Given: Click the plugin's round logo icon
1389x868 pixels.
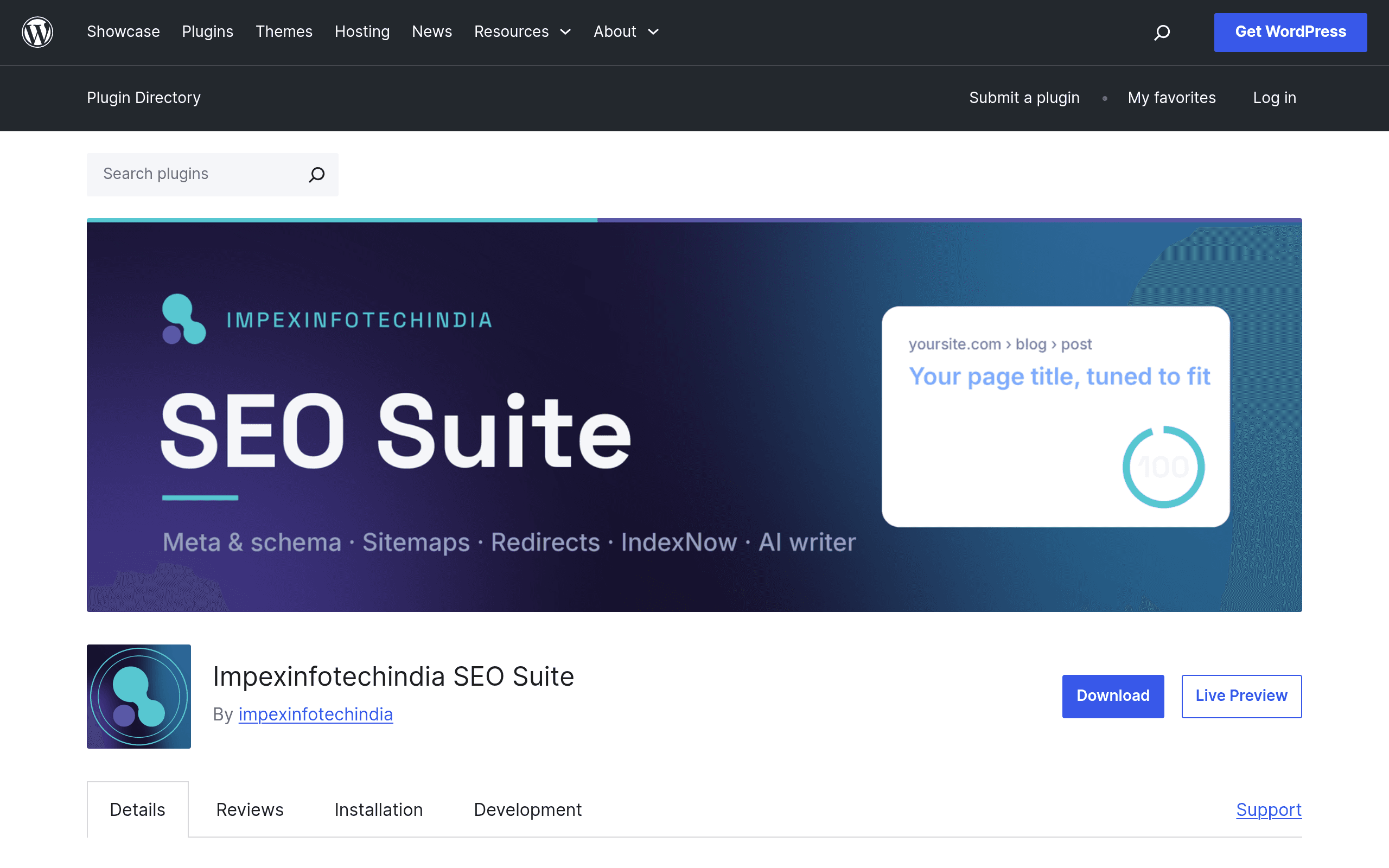Looking at the screenshot, I should pyautogui.click(x=138, y=696).
